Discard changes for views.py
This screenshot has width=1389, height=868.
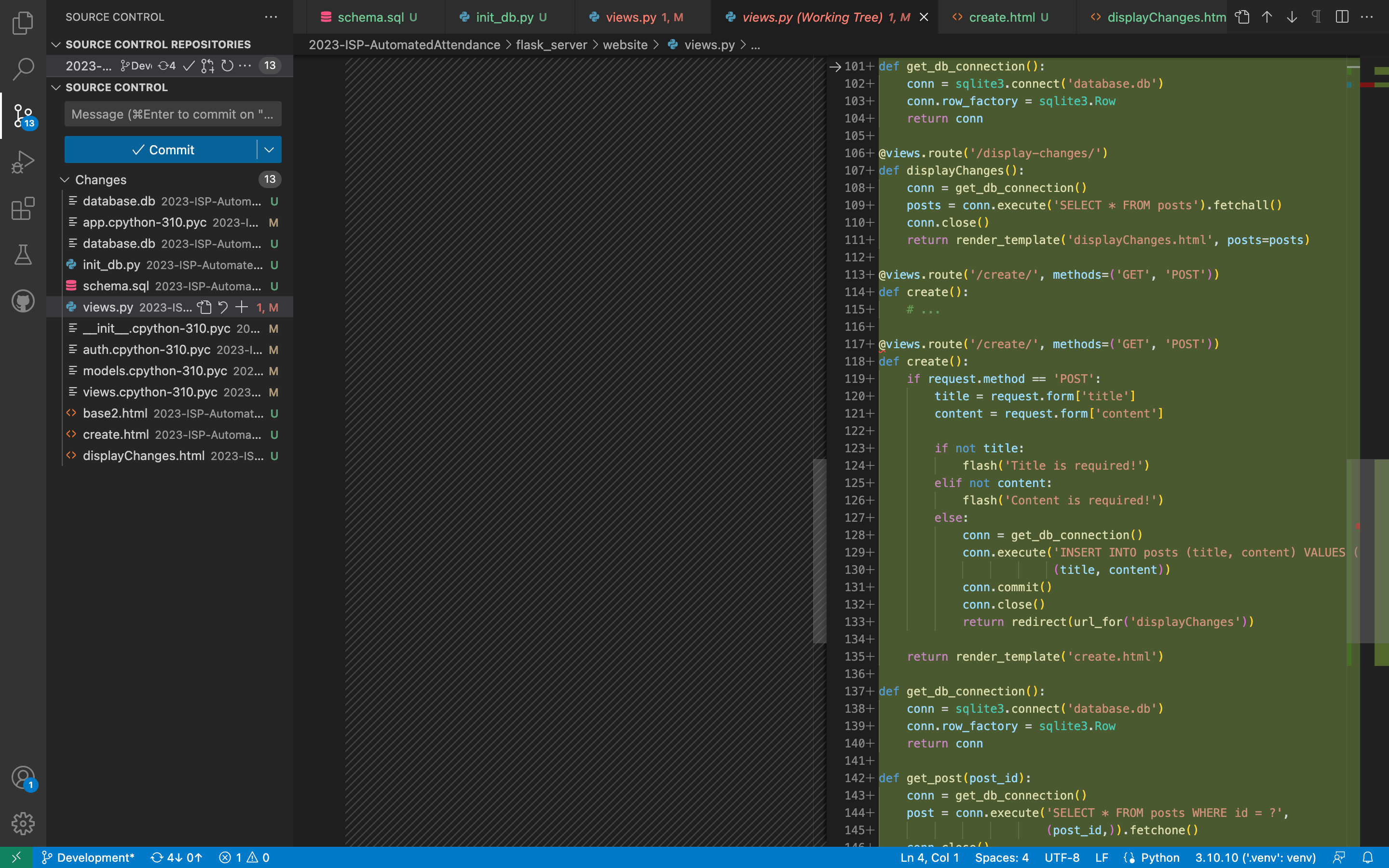tap(223, 307)
